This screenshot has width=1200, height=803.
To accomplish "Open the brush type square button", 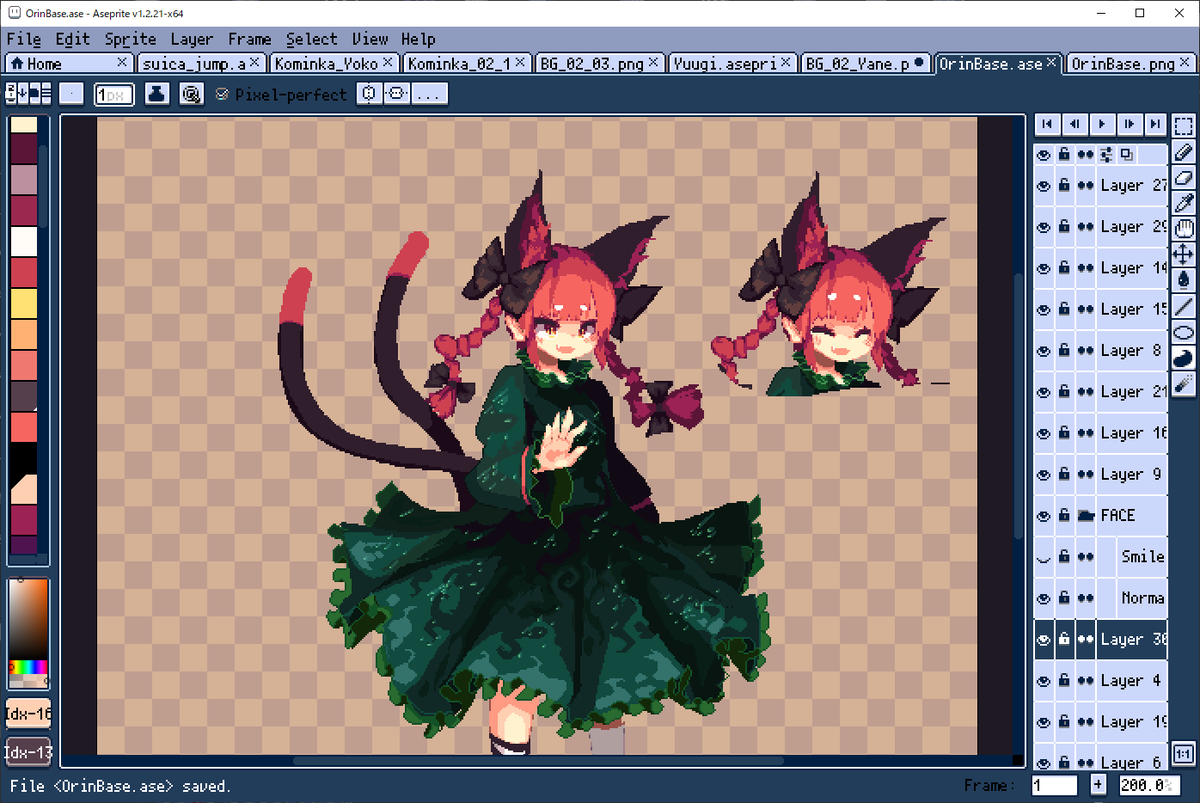I will point(71,94).
